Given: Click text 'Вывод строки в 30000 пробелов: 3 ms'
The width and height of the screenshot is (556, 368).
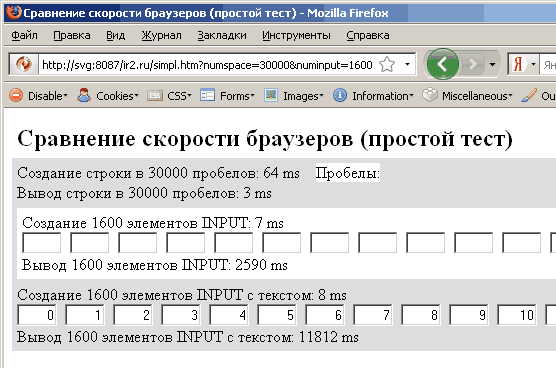Looking at the screenshot, I should [144, 193].
